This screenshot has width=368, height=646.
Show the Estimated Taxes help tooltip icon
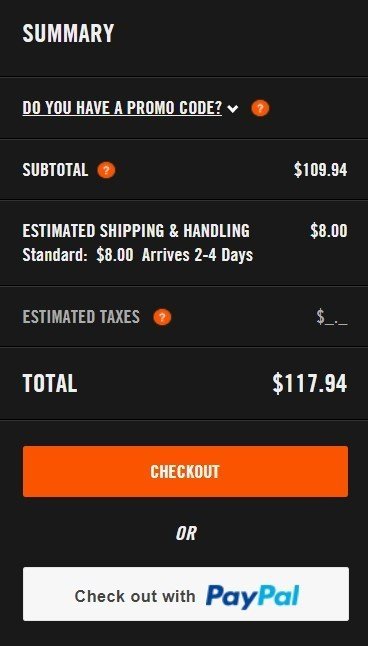(162, 317)
